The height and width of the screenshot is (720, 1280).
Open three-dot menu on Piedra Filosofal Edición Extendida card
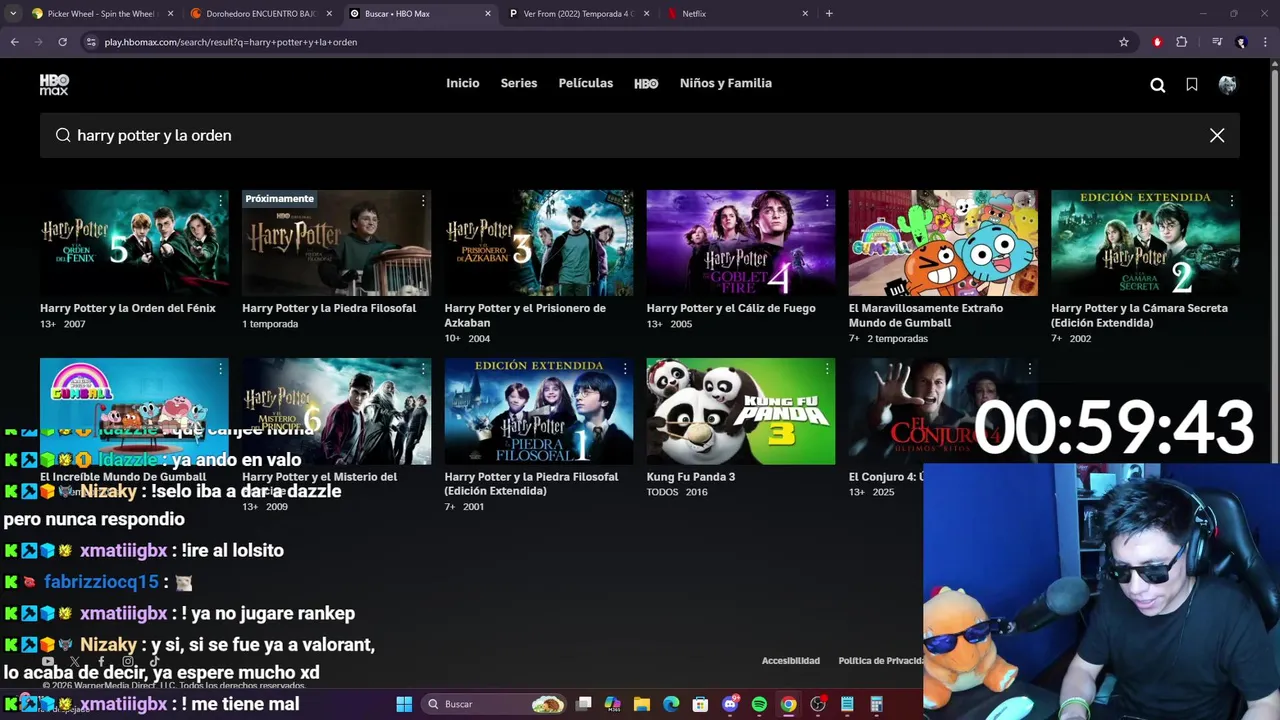[x=625, y=369]
